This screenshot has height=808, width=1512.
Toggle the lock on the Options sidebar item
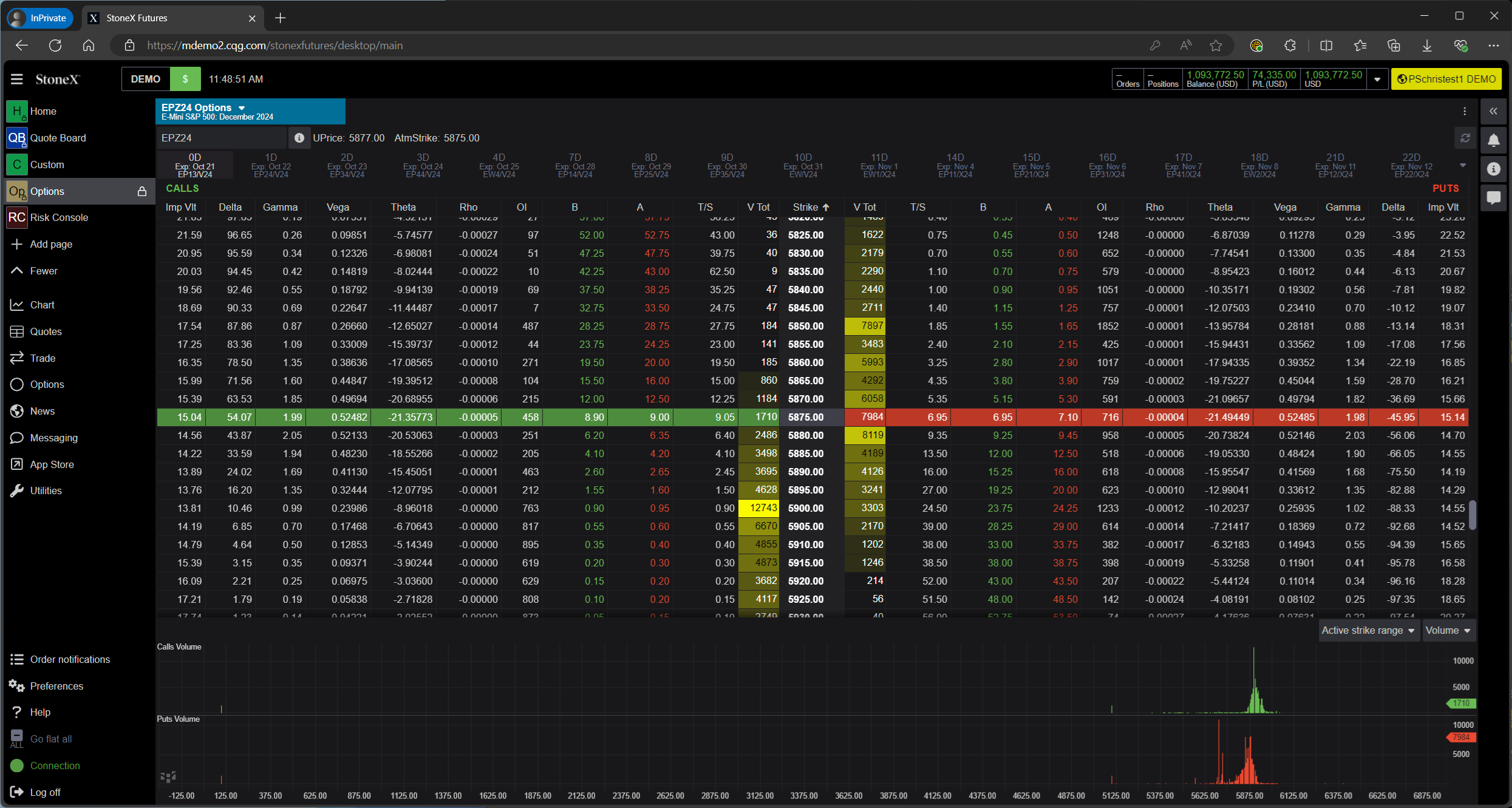tap(142, 191)
